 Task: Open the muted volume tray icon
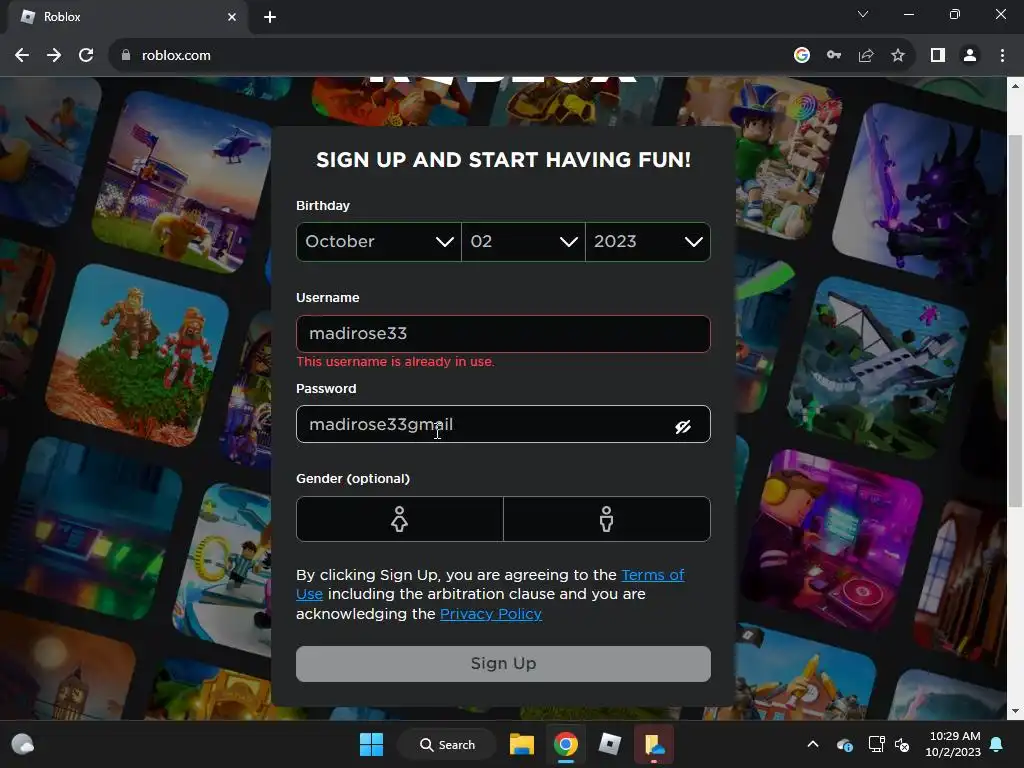pos(902,744)
